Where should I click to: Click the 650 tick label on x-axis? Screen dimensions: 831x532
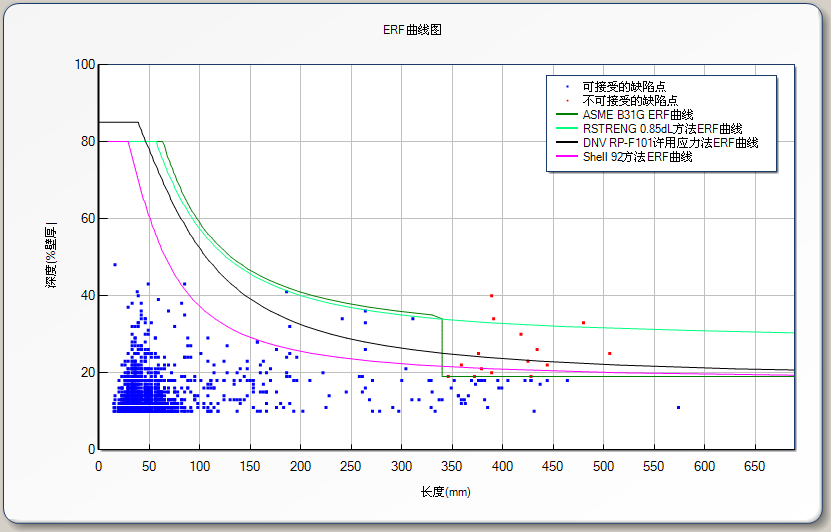[755, 466]
